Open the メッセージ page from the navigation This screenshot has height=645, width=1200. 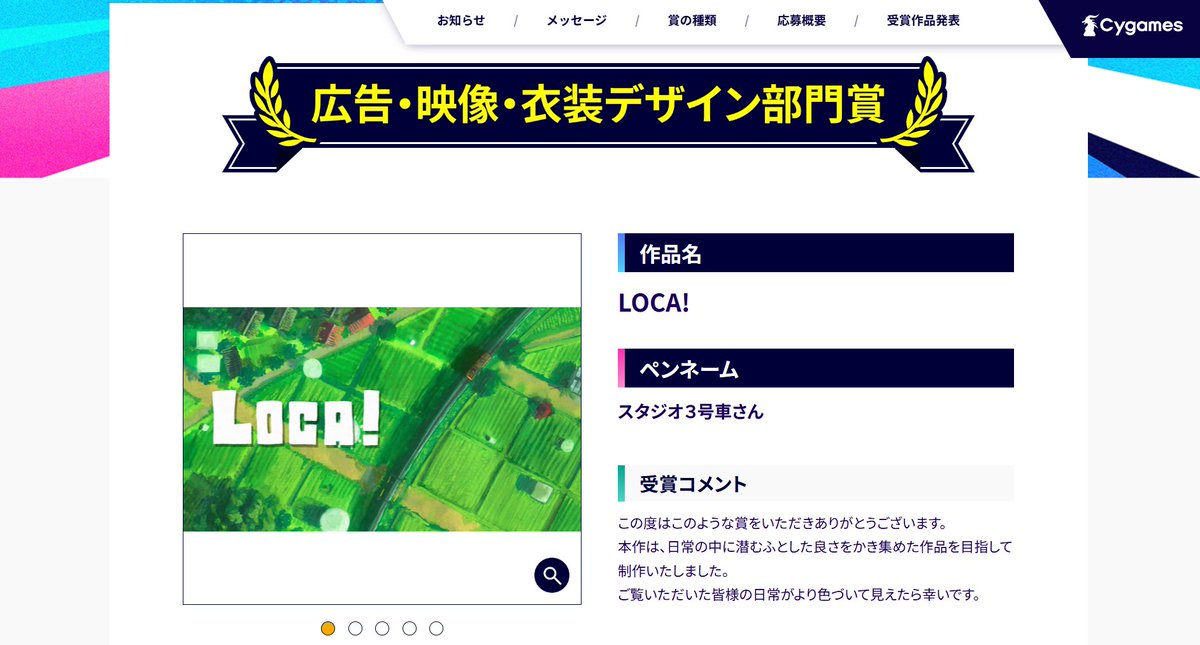tap(574, 19)
